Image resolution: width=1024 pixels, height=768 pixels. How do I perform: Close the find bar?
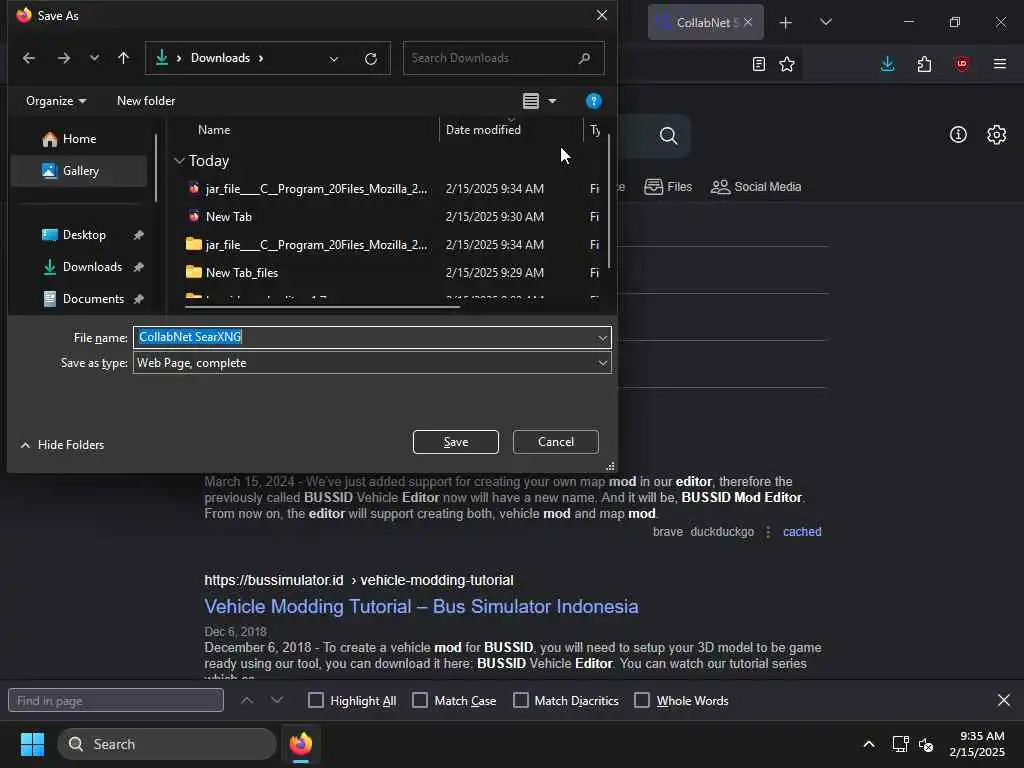1004,701
